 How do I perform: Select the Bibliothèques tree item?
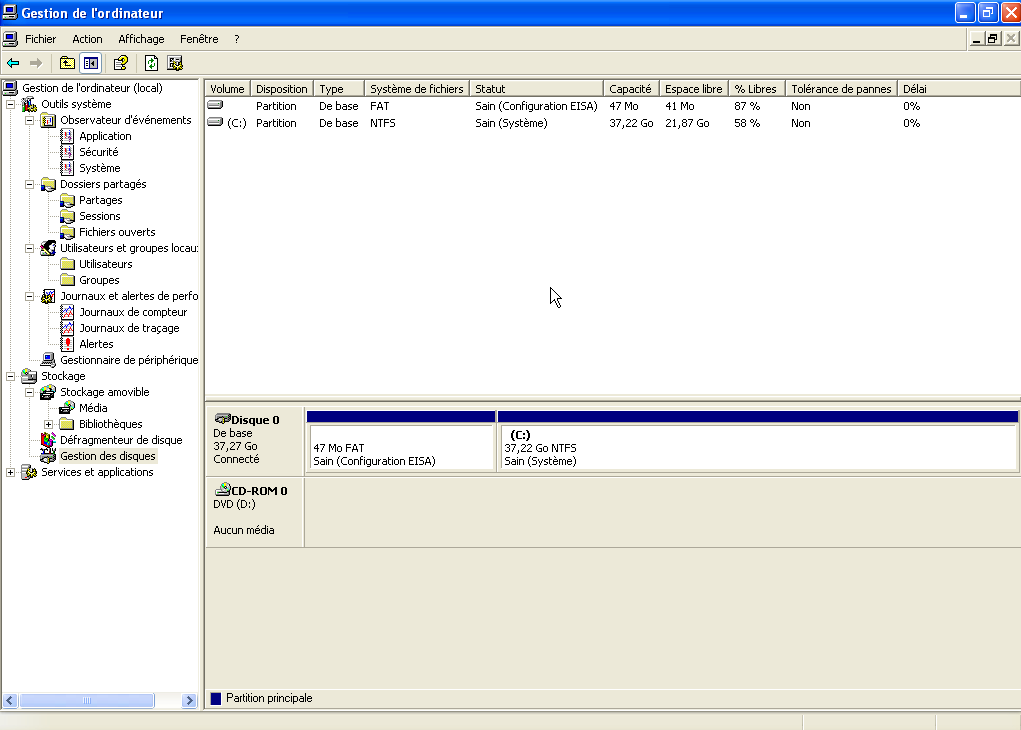111,424
